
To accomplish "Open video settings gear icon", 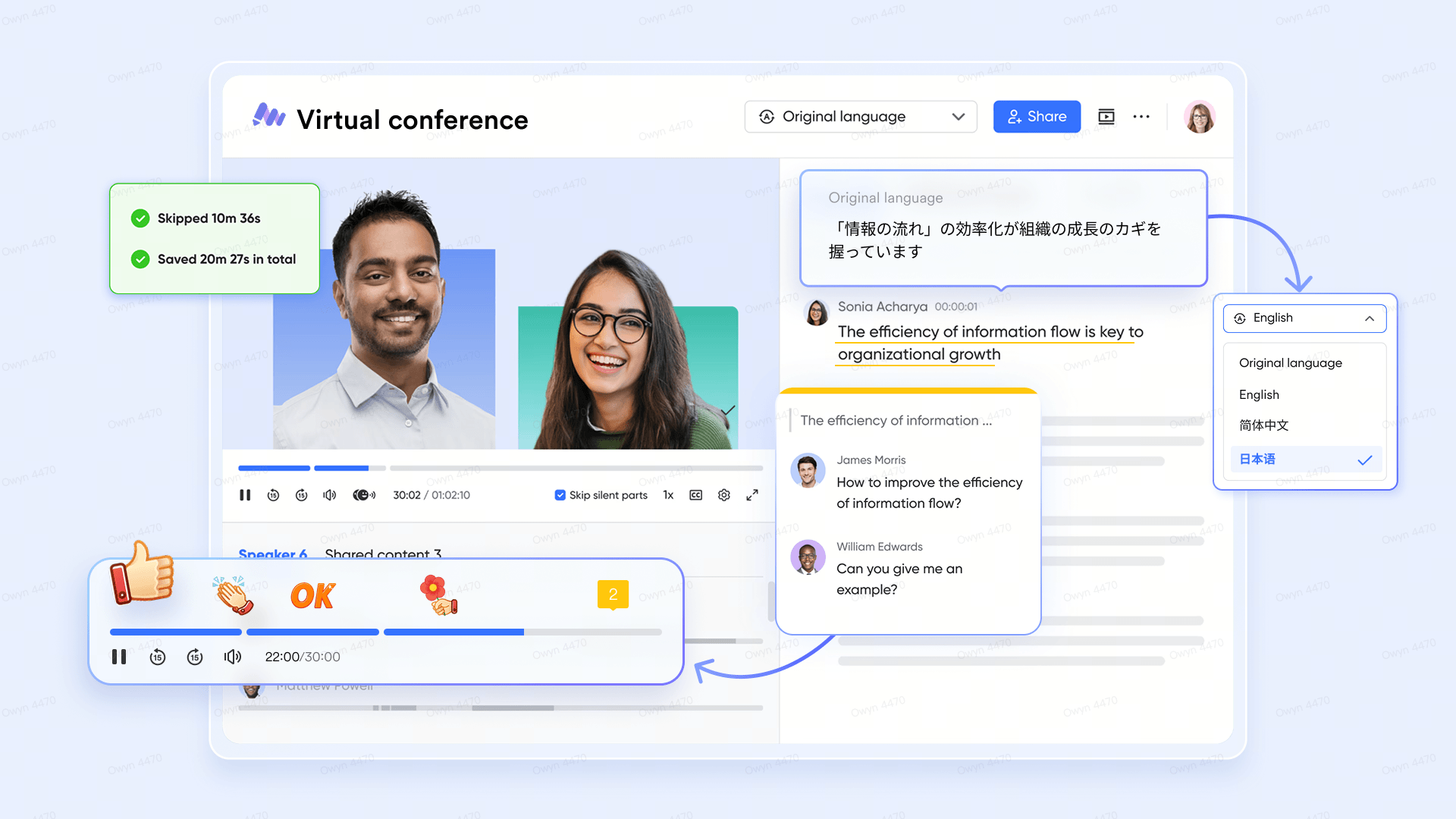I will [x=724, y=495].
